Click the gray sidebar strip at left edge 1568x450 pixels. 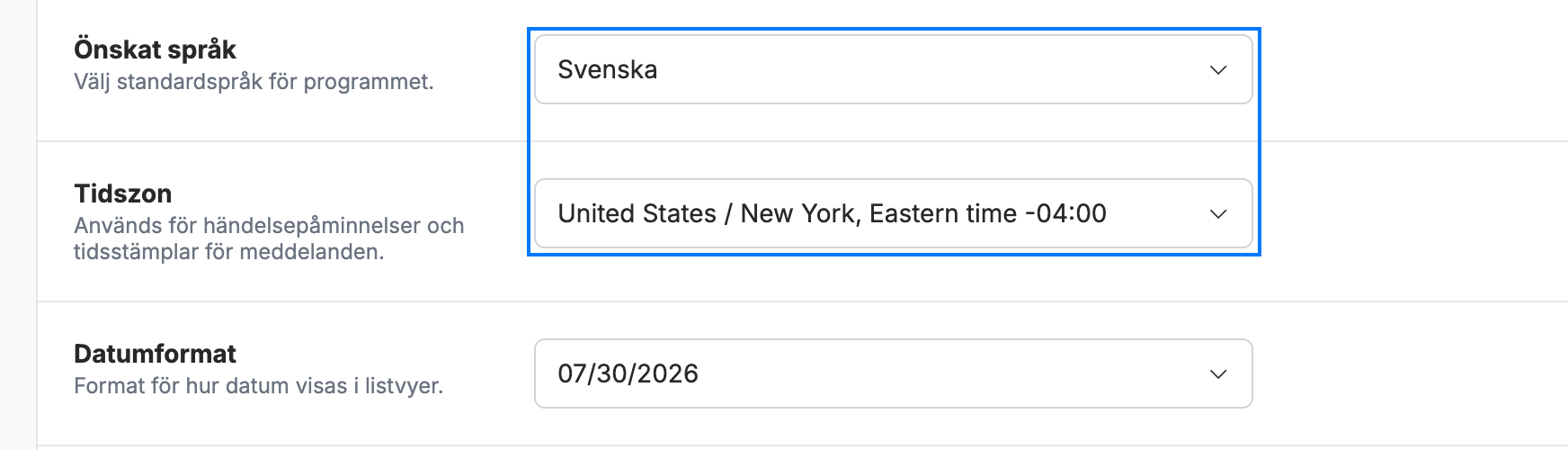(18, 225)
